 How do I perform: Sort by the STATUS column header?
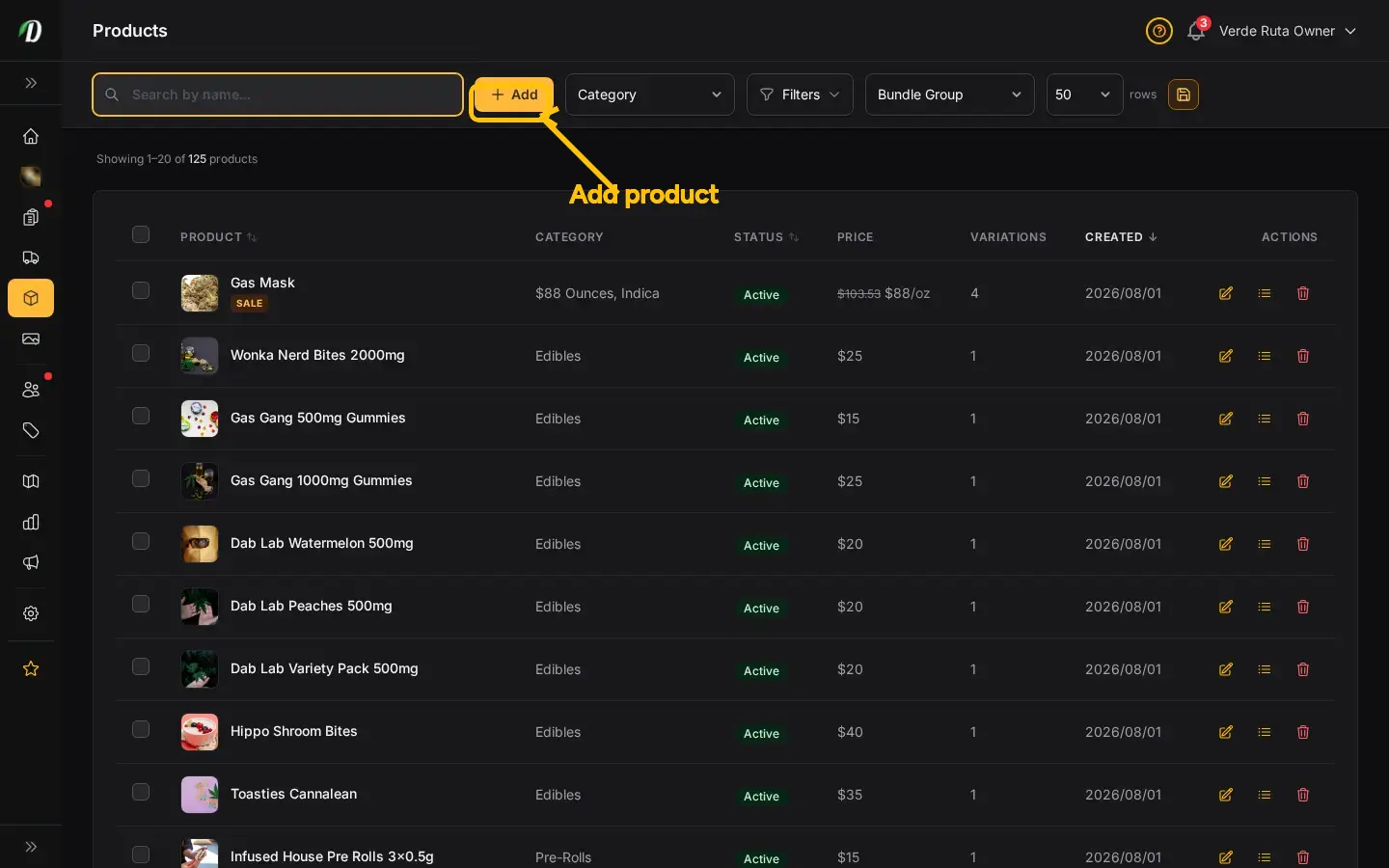(x=767, y=237)
